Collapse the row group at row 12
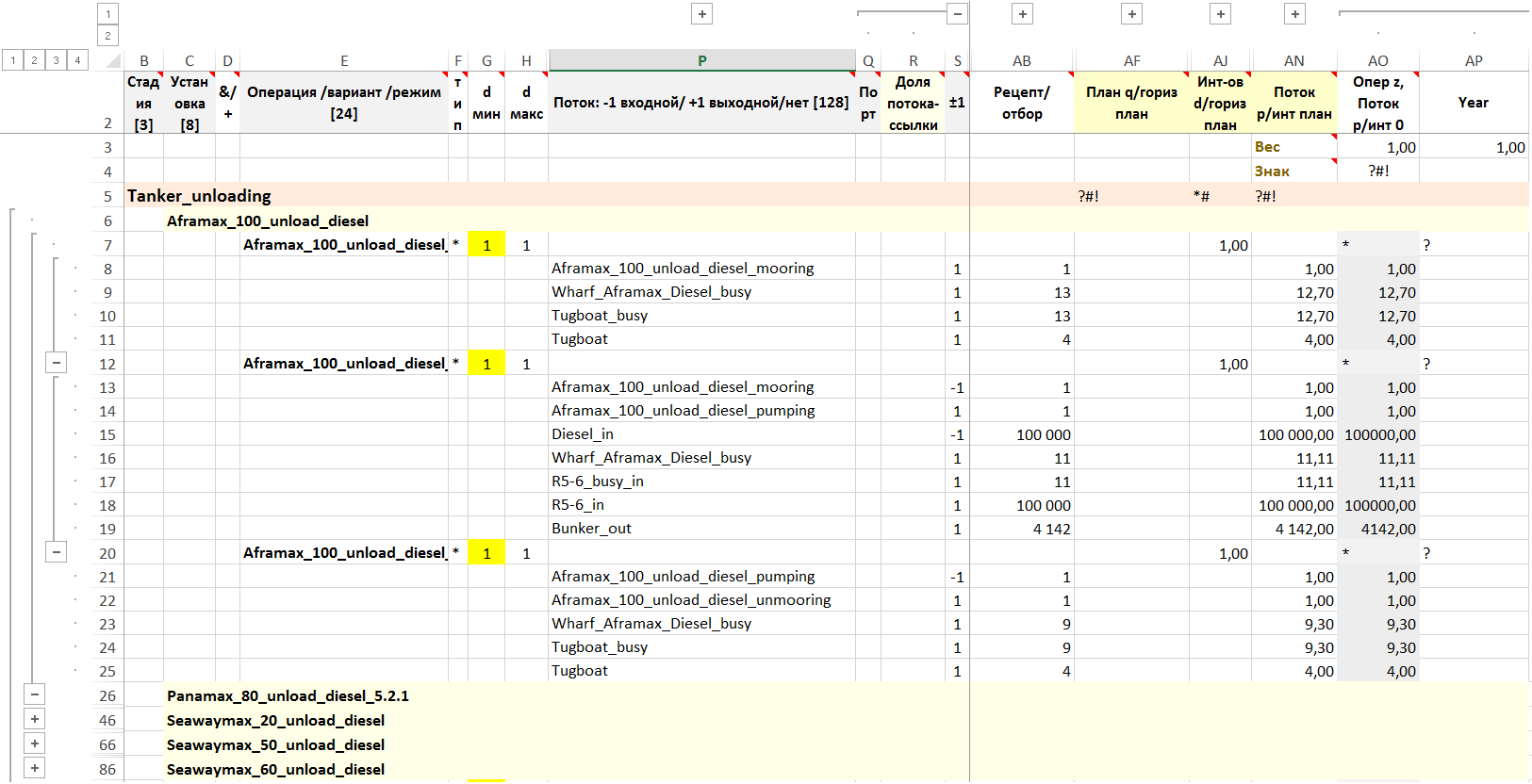The width and height of the screenshot is (1532, 784). point(57,363)
